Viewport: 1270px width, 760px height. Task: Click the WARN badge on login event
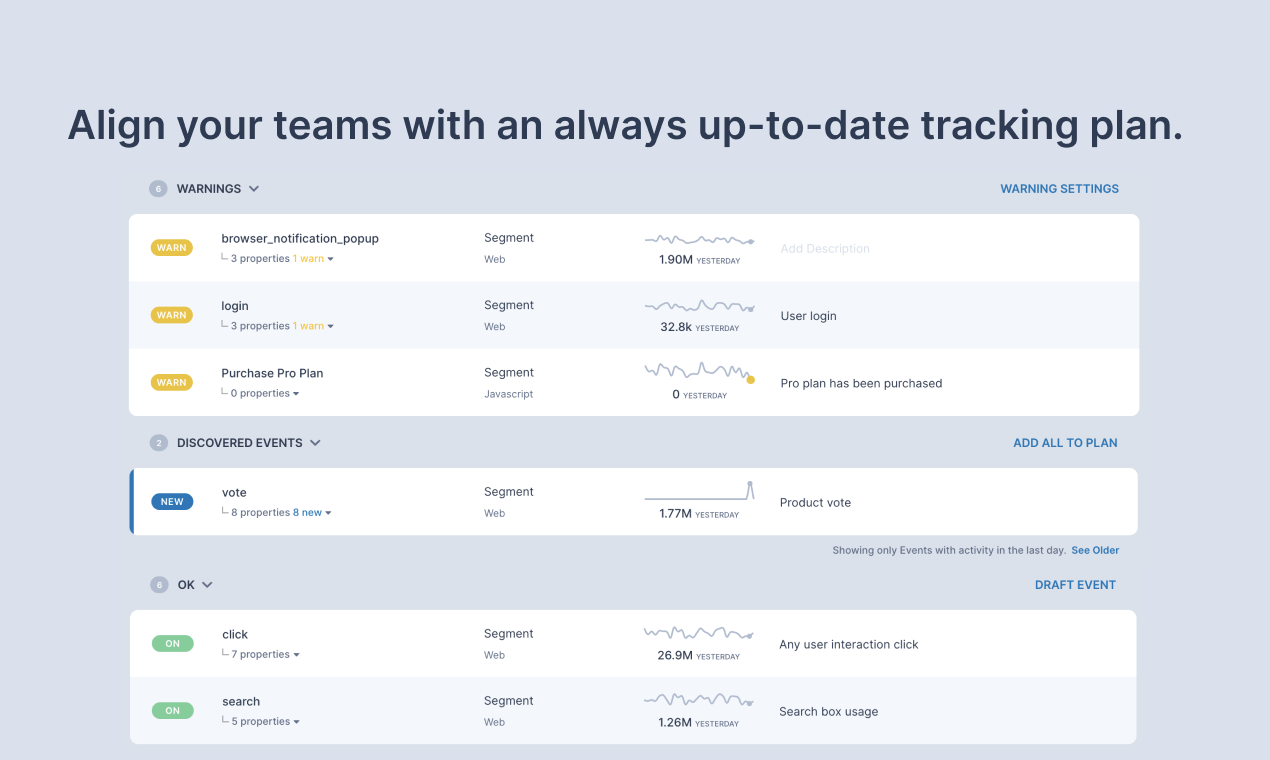171,314
